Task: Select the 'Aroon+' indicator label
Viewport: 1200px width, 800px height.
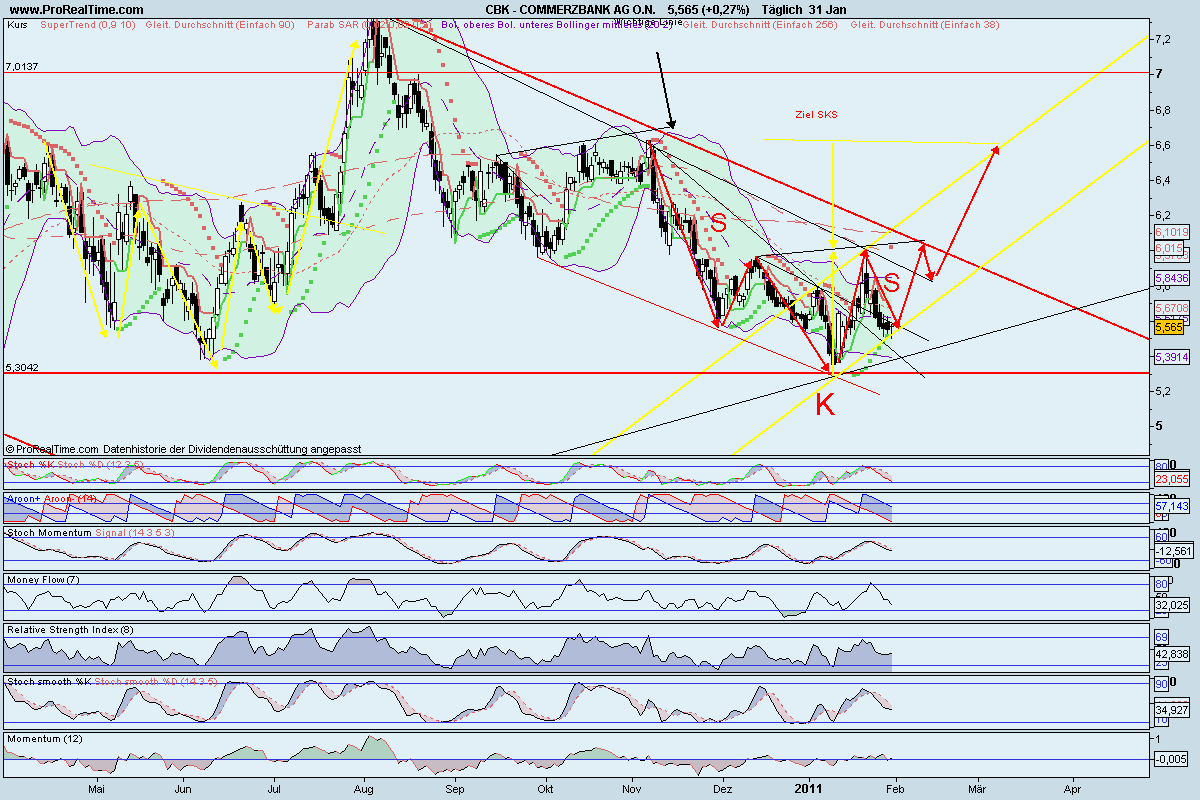Action: coord(24,497)
